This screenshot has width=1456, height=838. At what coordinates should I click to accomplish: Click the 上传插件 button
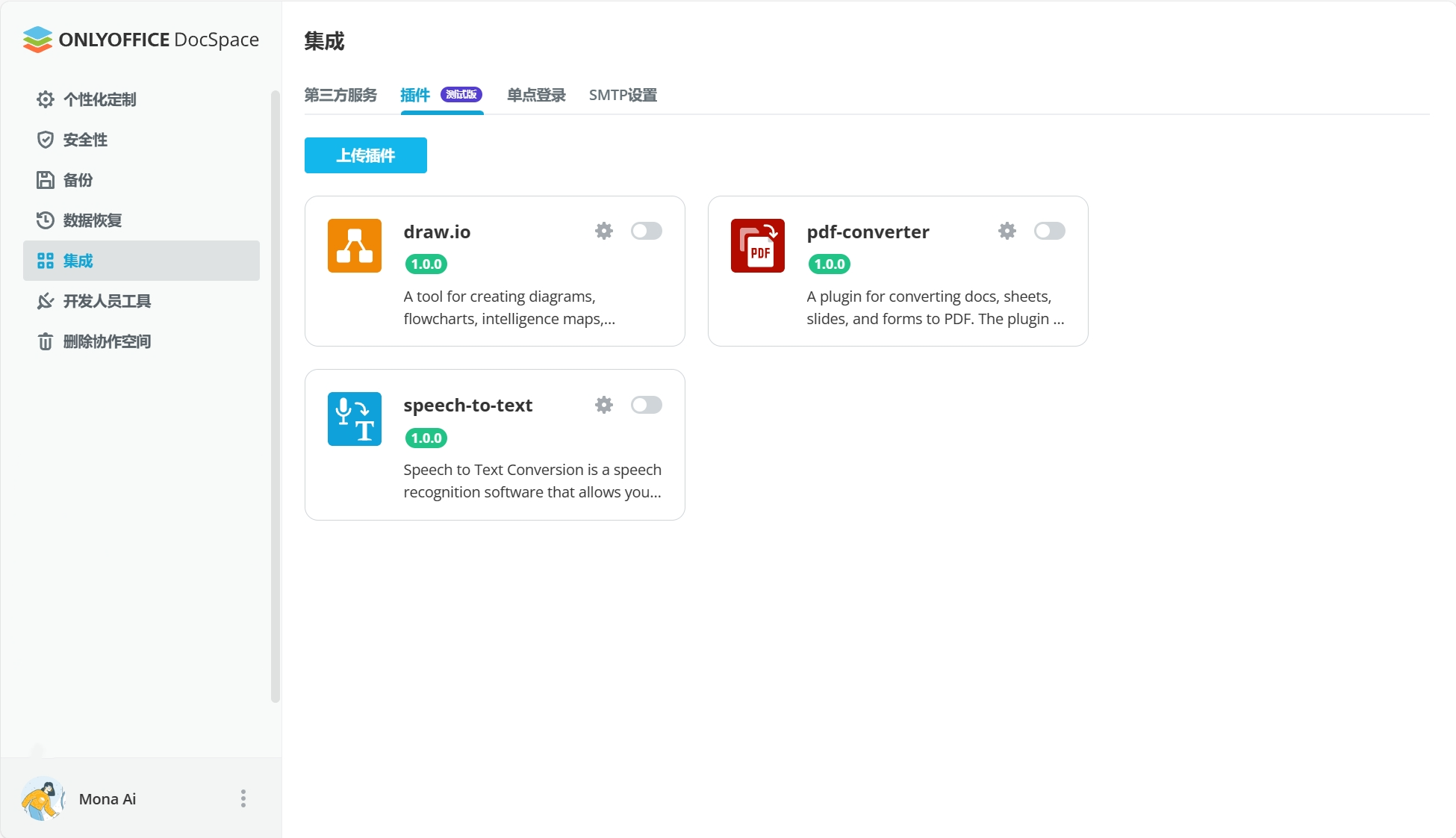366,155
